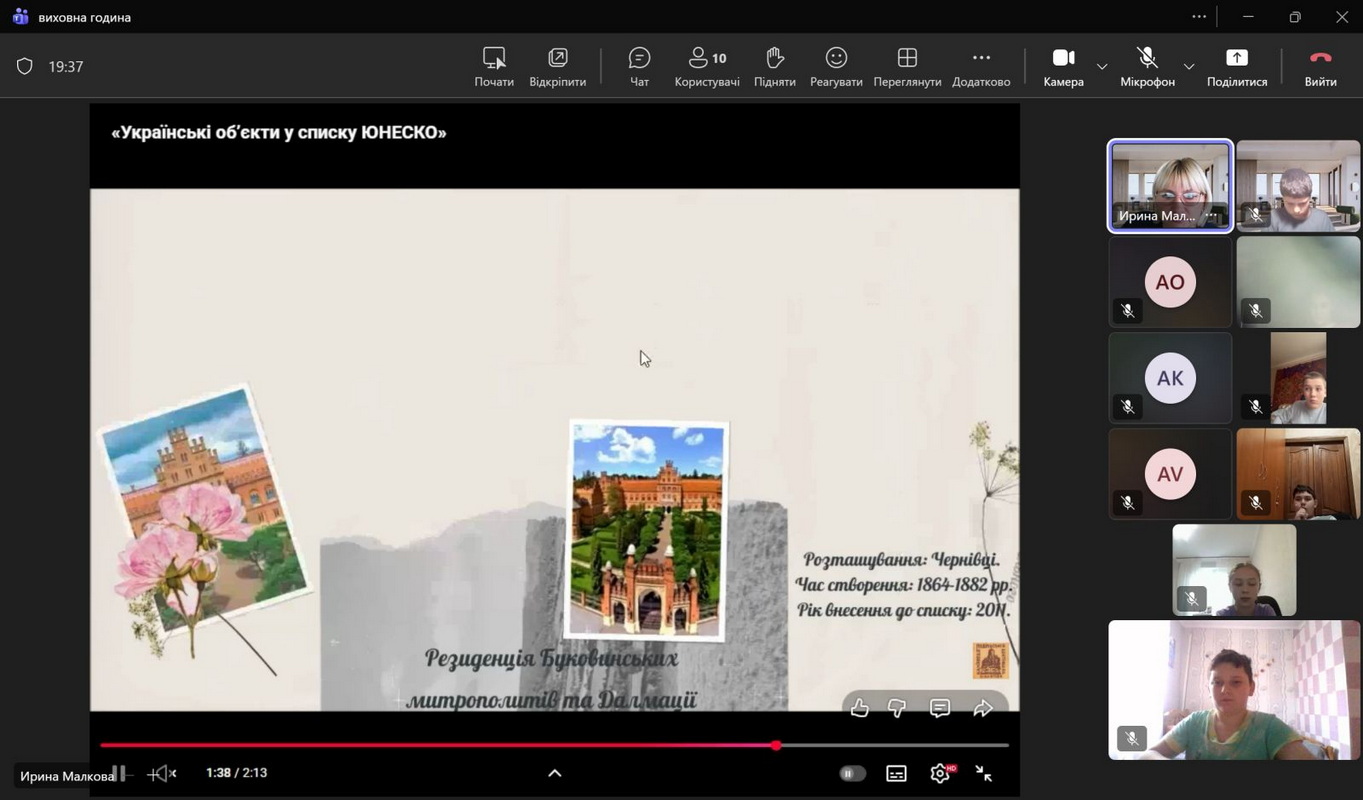Show the Користувачі participants list
Viewport: 1363px width, 800px height.
click(706, 66)
